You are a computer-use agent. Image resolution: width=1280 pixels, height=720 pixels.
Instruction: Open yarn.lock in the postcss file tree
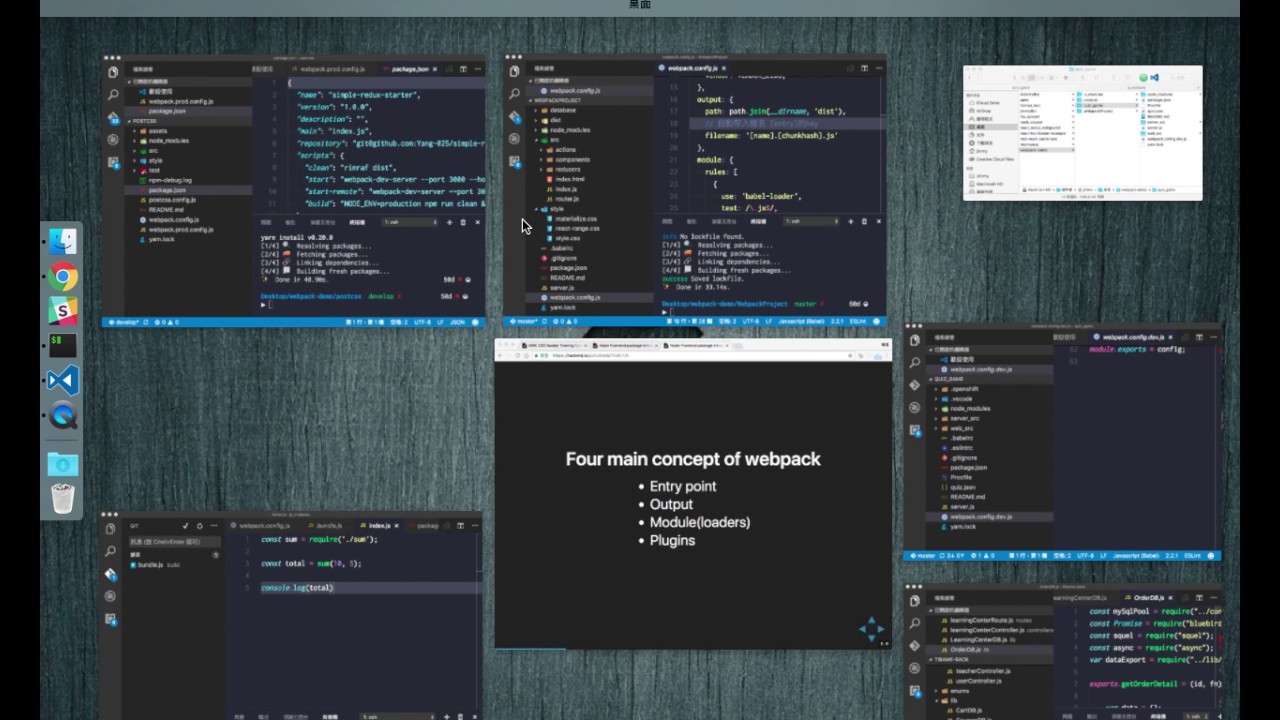[161, 240]
